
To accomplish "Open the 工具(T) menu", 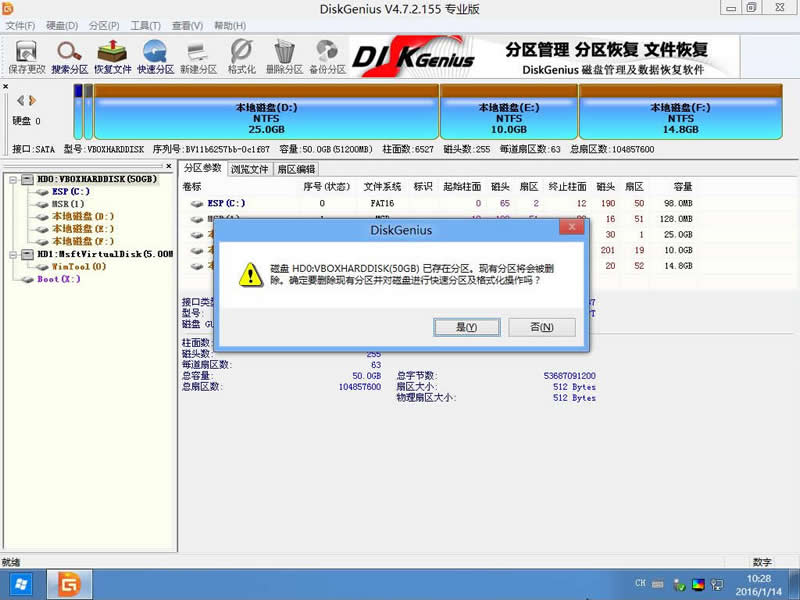I will pyautogui.click(x=145, y=25).
